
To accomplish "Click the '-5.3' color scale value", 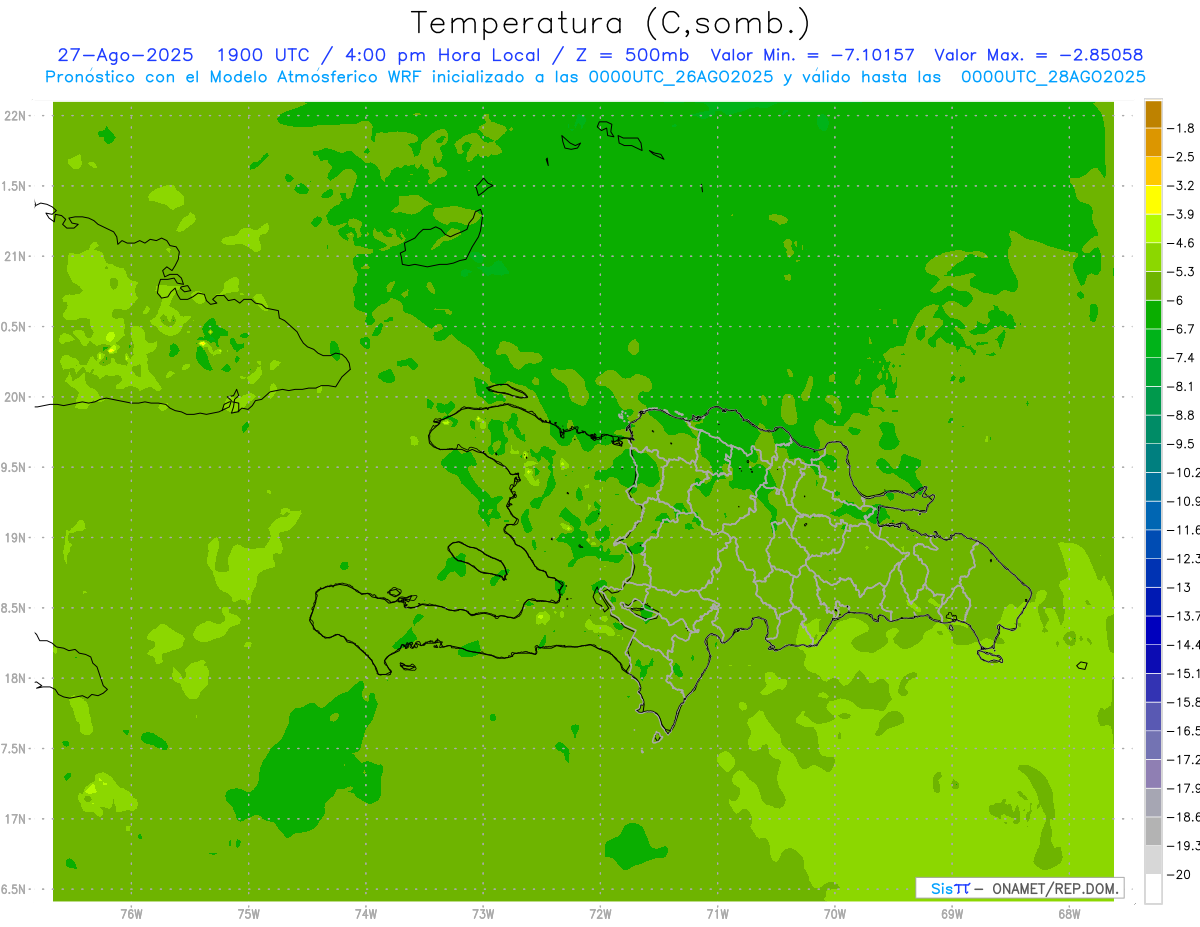I will pyautogui.click(x=1180, y=272).
